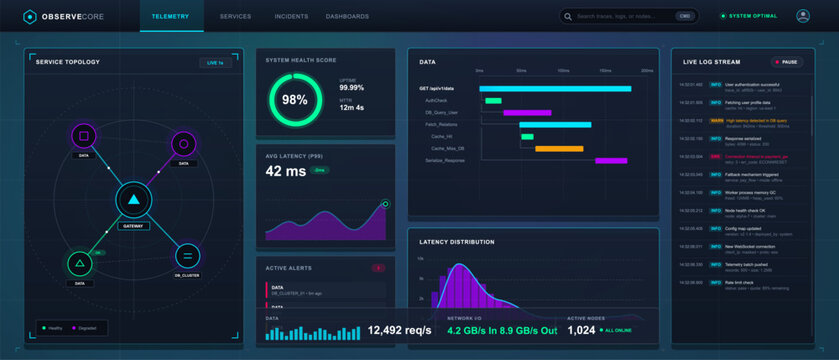Click the ERR severity badge

[715, 156]
